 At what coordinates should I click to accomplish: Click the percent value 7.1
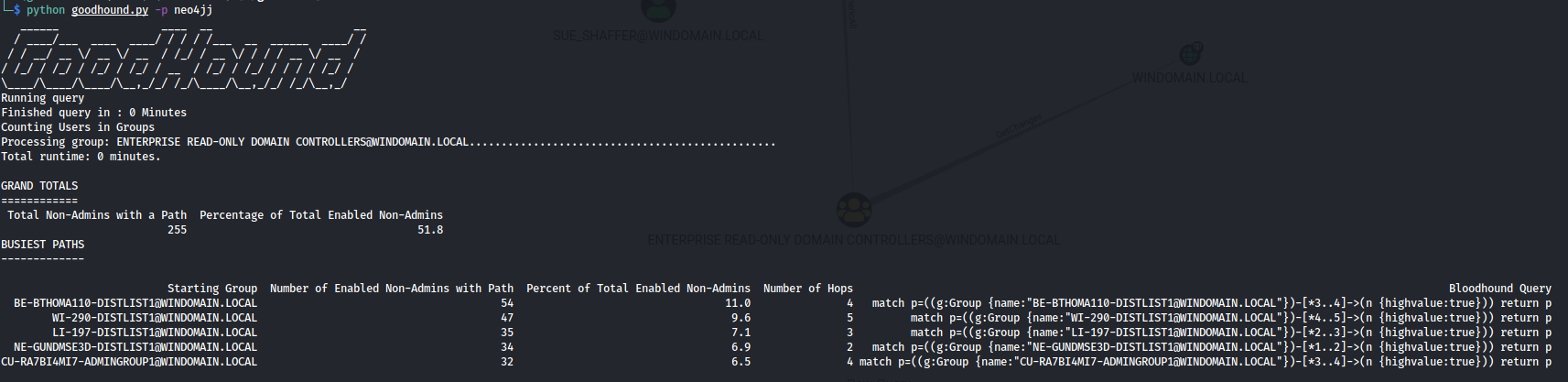[741, 333]
